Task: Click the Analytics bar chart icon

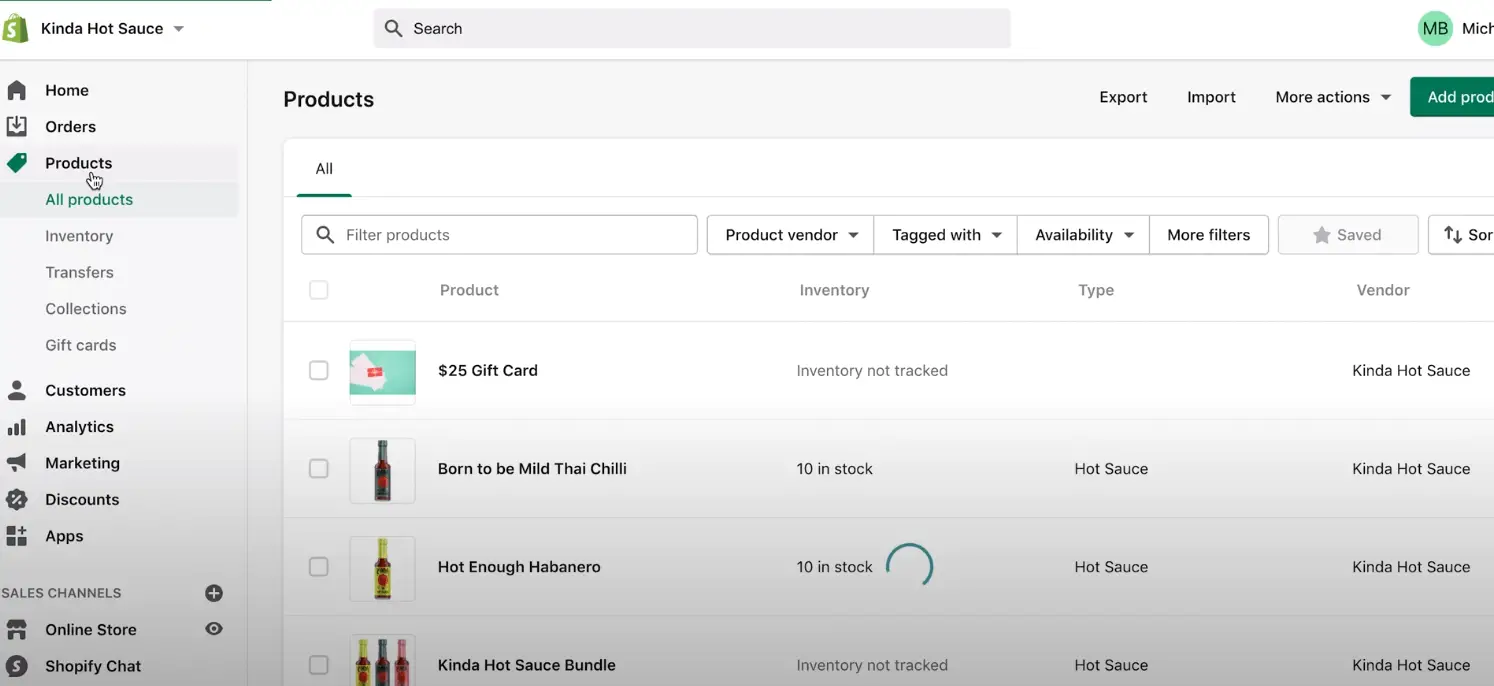Action: click(16, 427)
